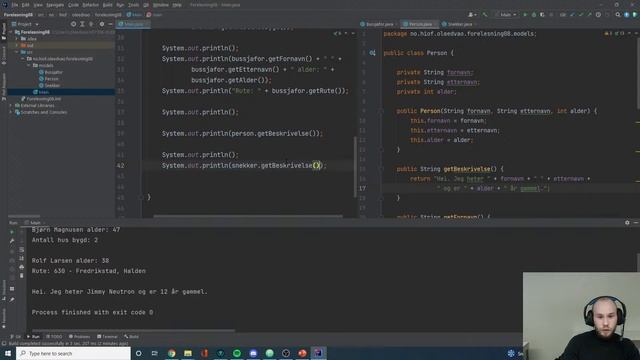Open the Build tool window button
640x360 pixels.
[x=131, y=337]
